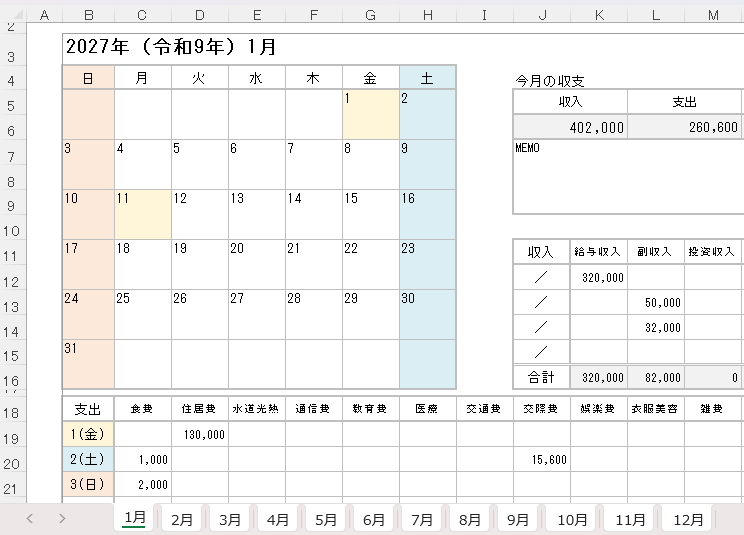The height and width of the screenshot is (535, 744).
Task: Click the 402,000 income total cell
Action: pos(570,127)
